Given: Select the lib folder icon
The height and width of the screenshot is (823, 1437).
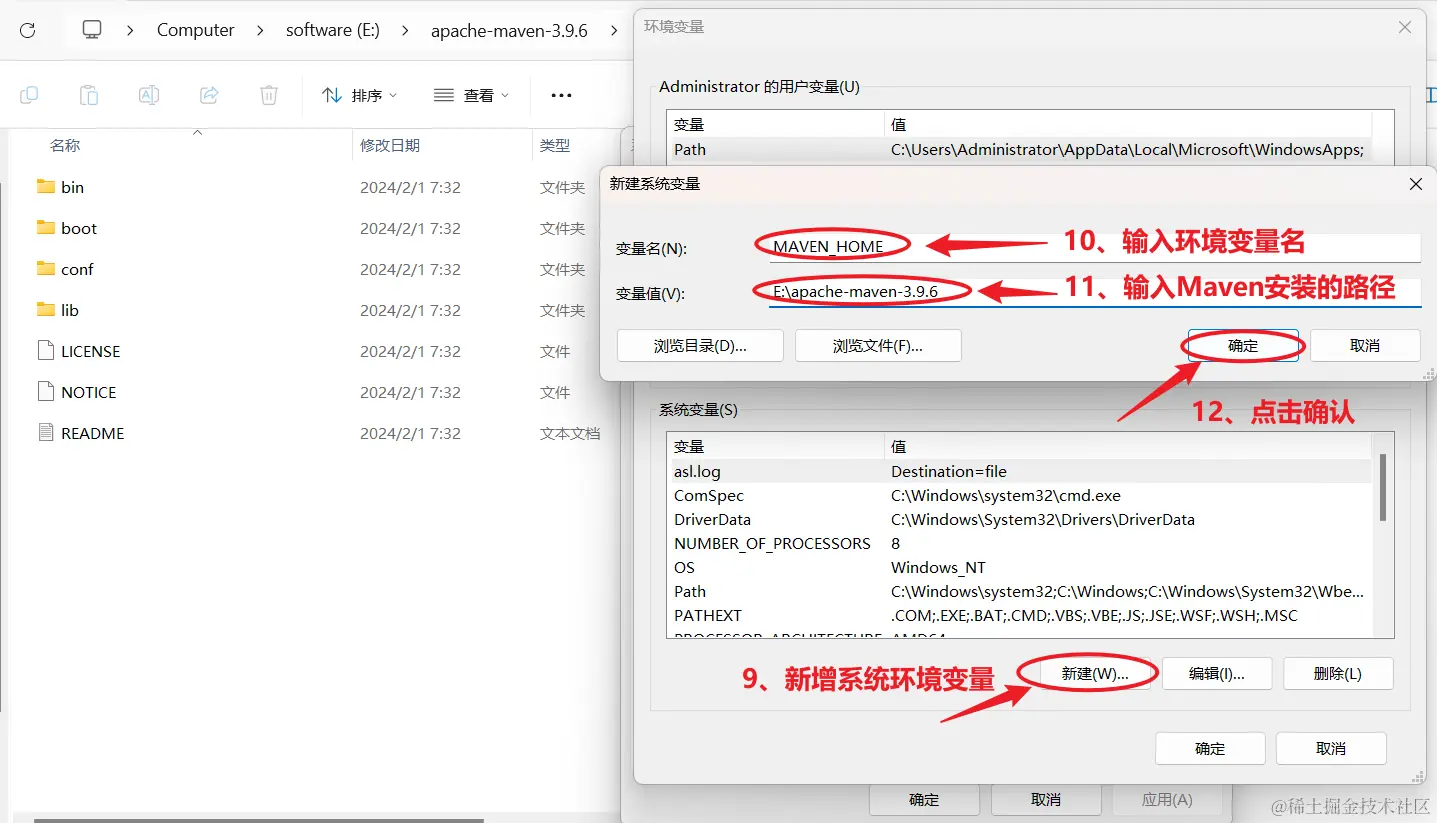Looking at the screenshot, I should click(x=46, y=309).
